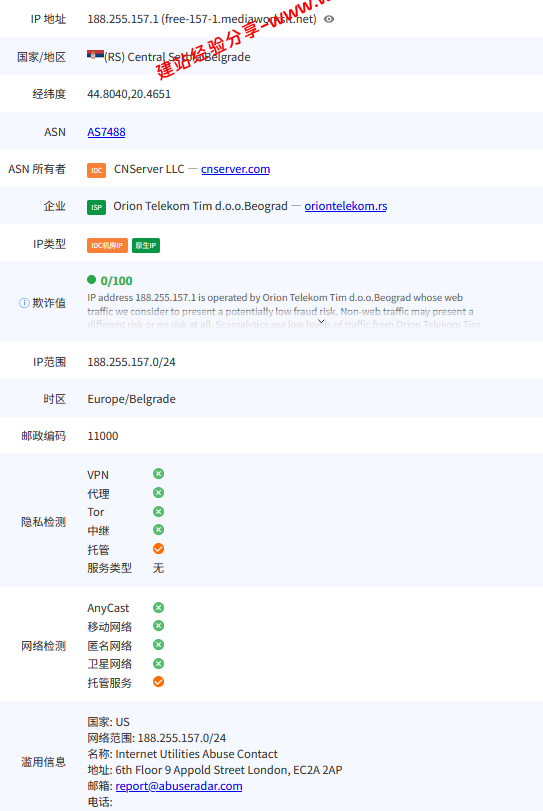This screenshot has height=811, width=543.
Task: Open the report@abuseradar.com email link
Action: 178,786
